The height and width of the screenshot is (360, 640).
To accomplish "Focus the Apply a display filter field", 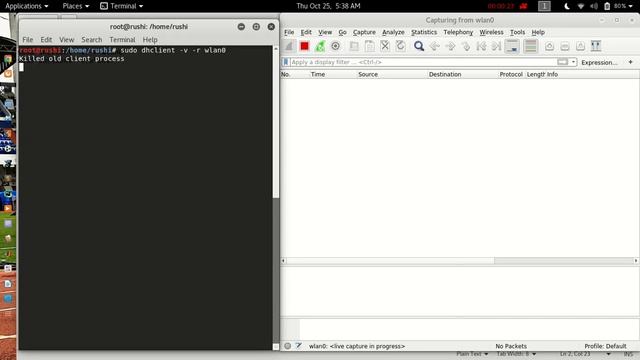I will pos(423,62).
